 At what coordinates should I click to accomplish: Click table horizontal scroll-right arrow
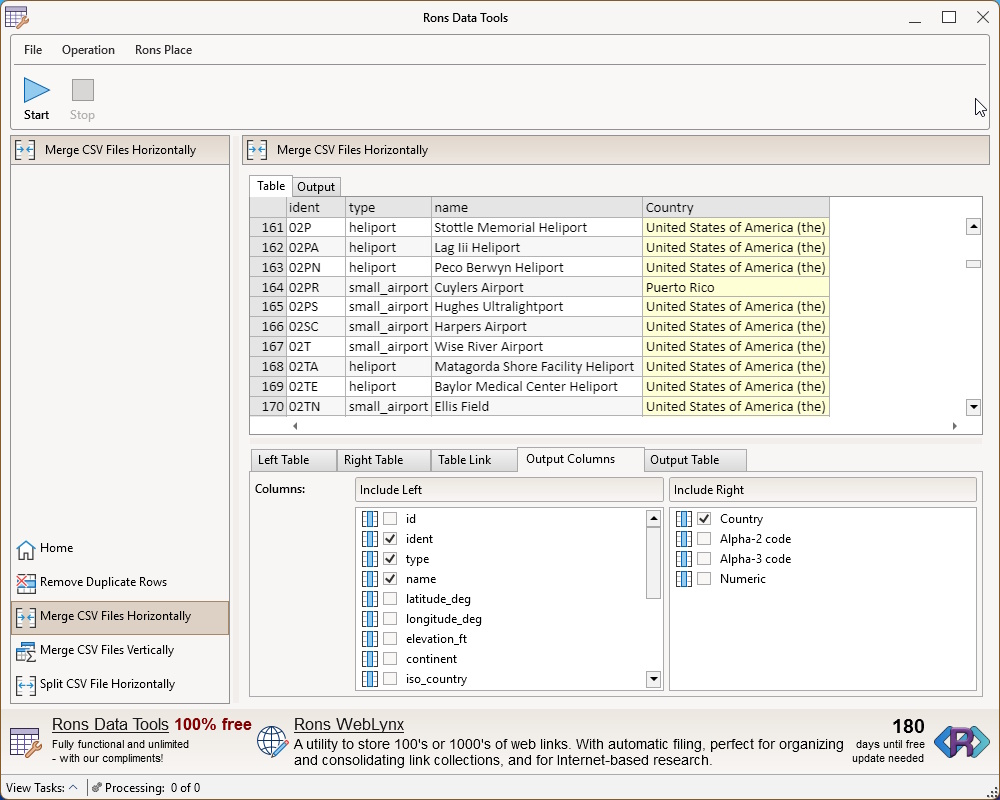[955, 426]
